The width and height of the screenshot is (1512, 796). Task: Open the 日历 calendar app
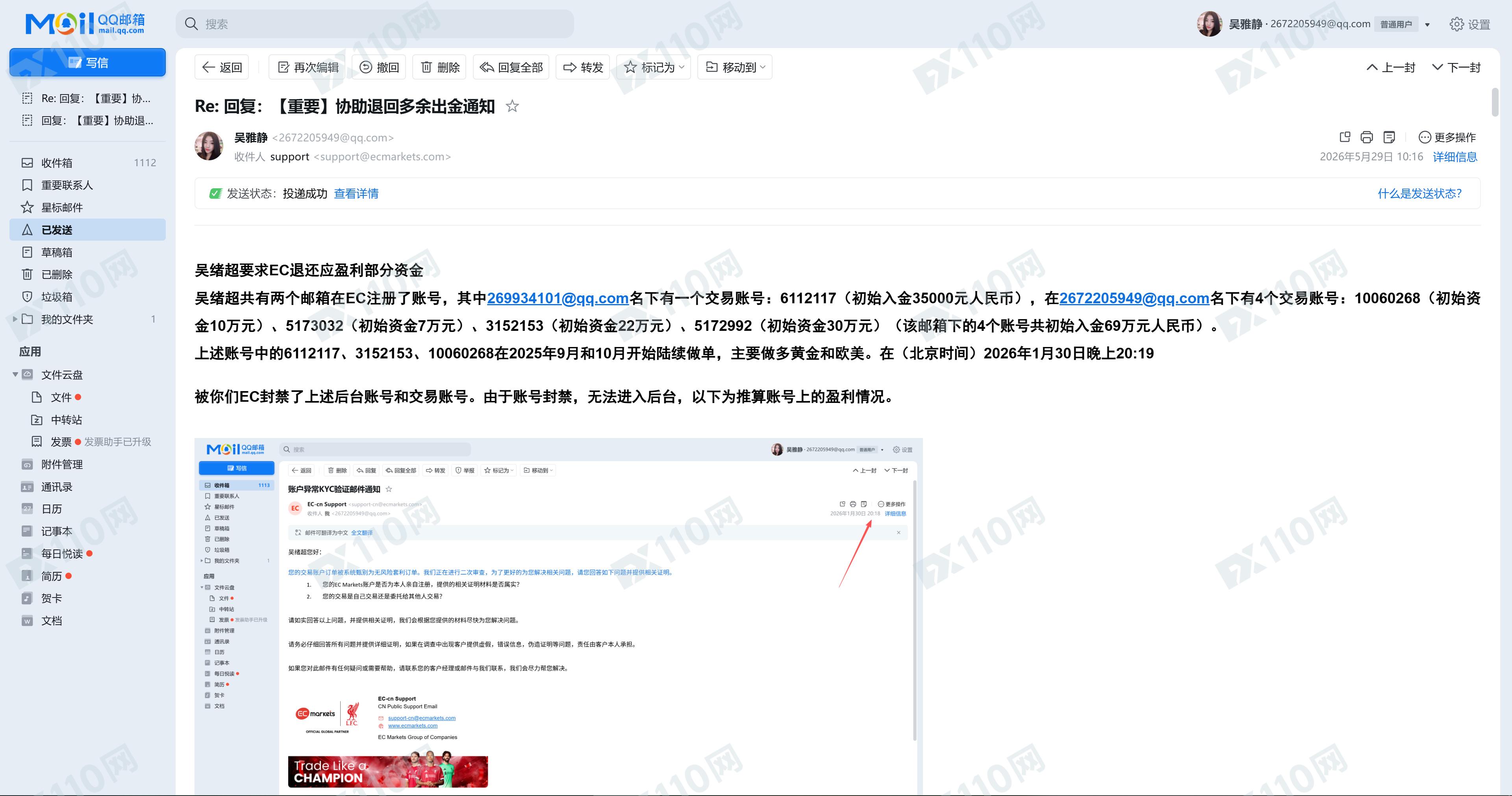(x=51, y=509)
